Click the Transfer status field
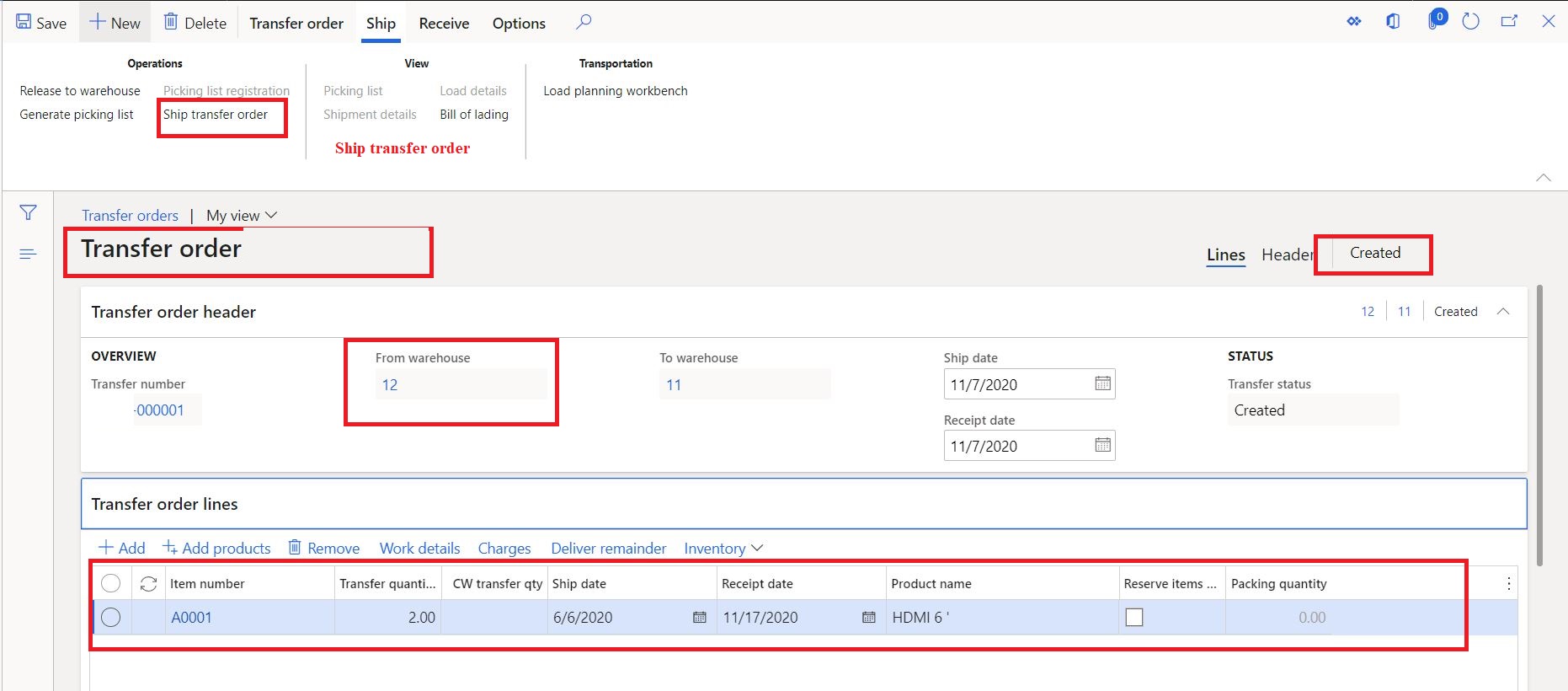 1313,410
